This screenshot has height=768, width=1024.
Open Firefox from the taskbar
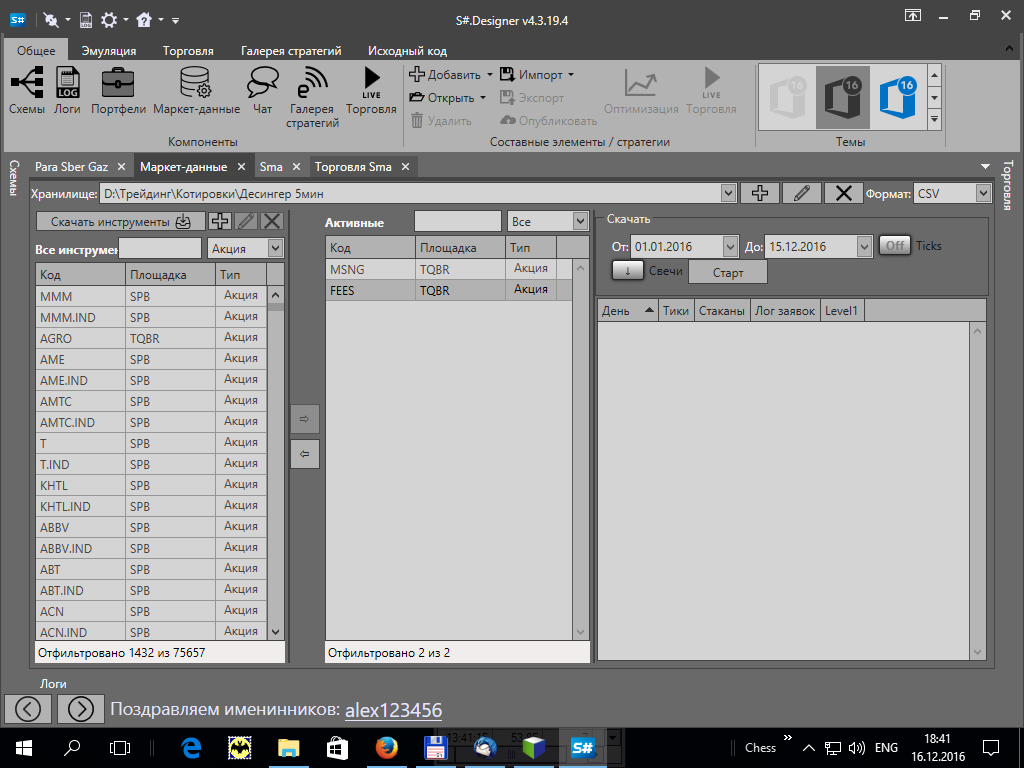[x=387, y=748]
